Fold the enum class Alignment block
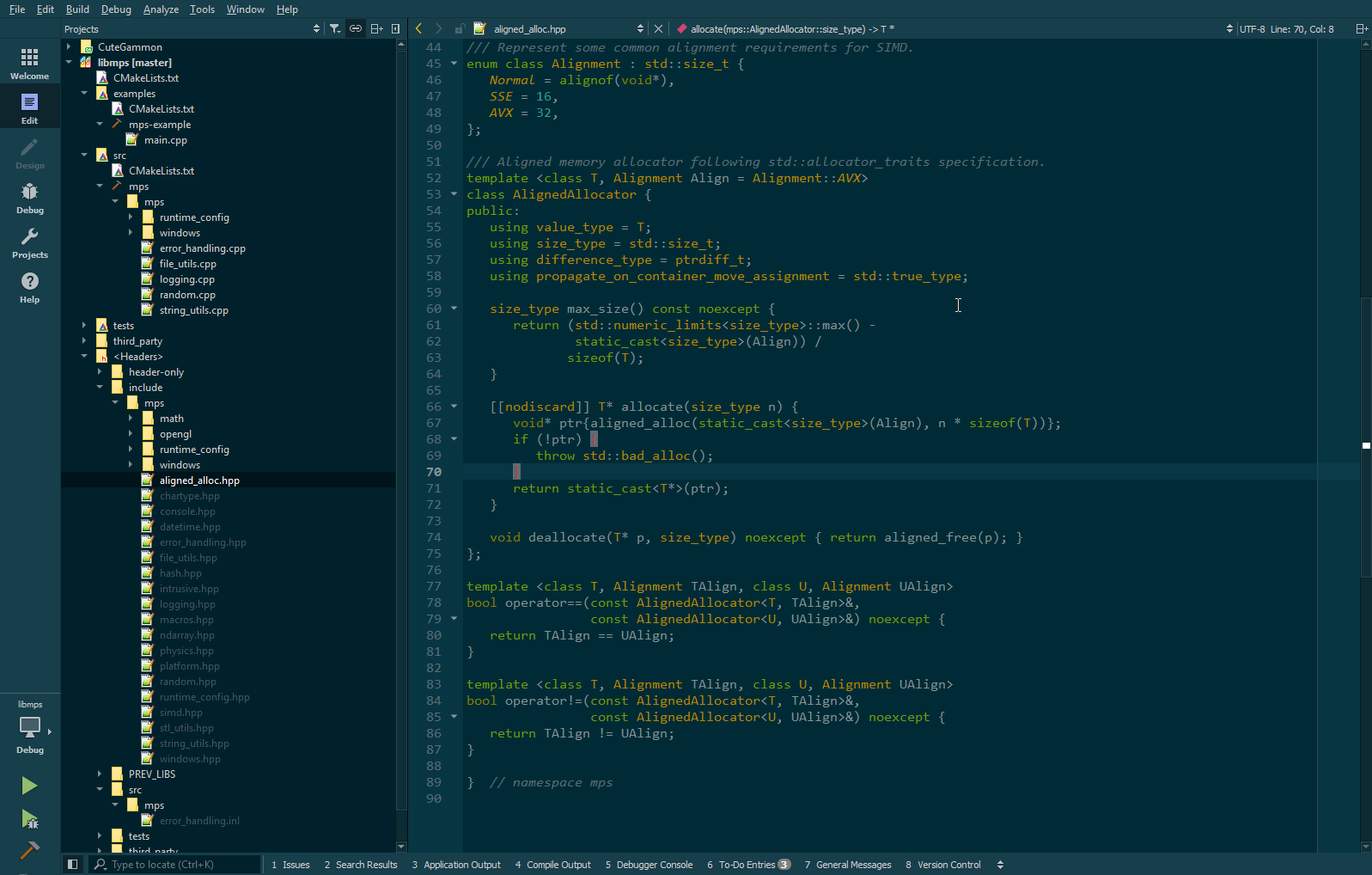Image resolution: width=1372 pixels, height=875 pixels. 454,64
